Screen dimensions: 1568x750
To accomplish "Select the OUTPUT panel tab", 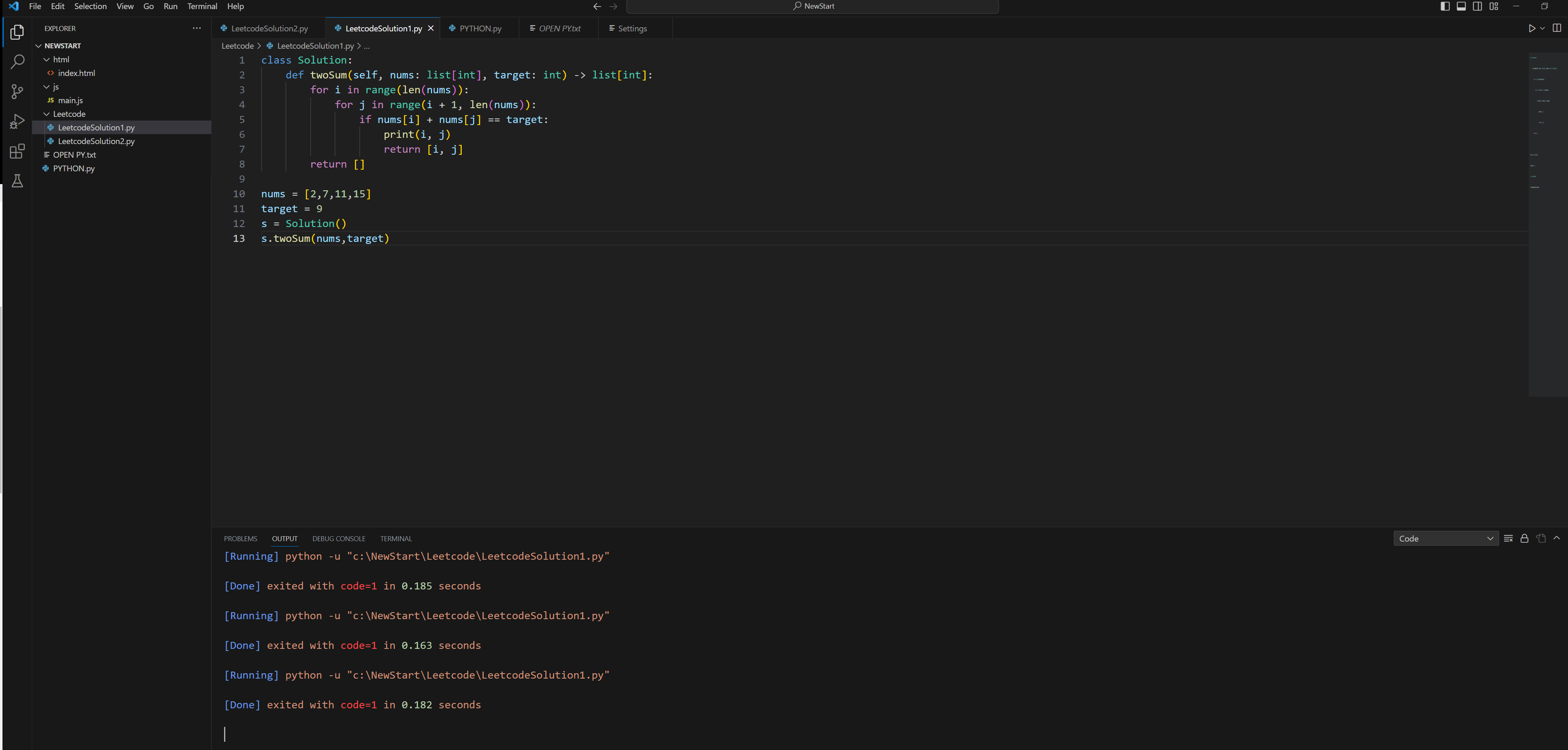I will (x=285, y=538).
